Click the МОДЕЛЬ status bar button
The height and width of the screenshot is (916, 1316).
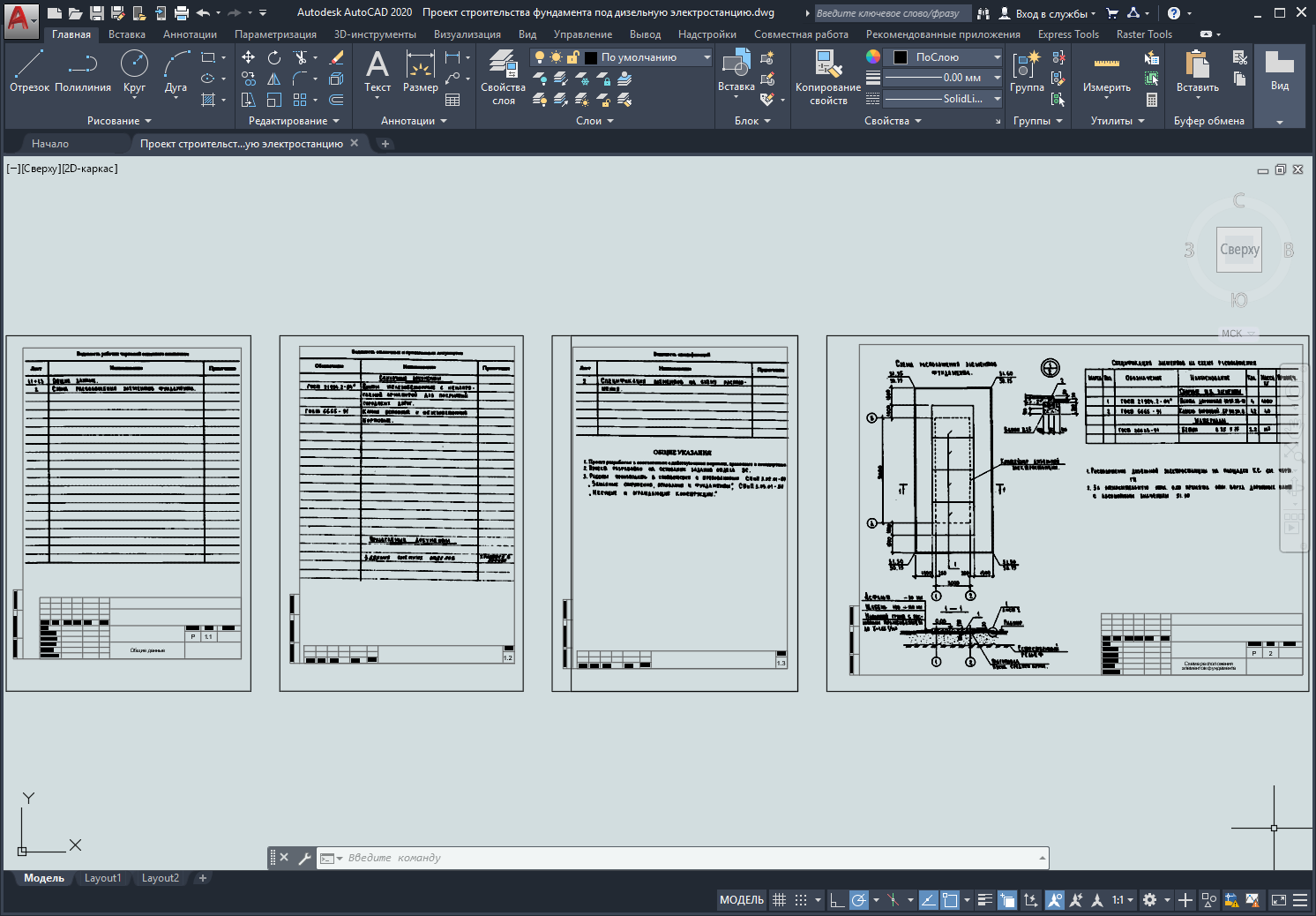[742, 900]
